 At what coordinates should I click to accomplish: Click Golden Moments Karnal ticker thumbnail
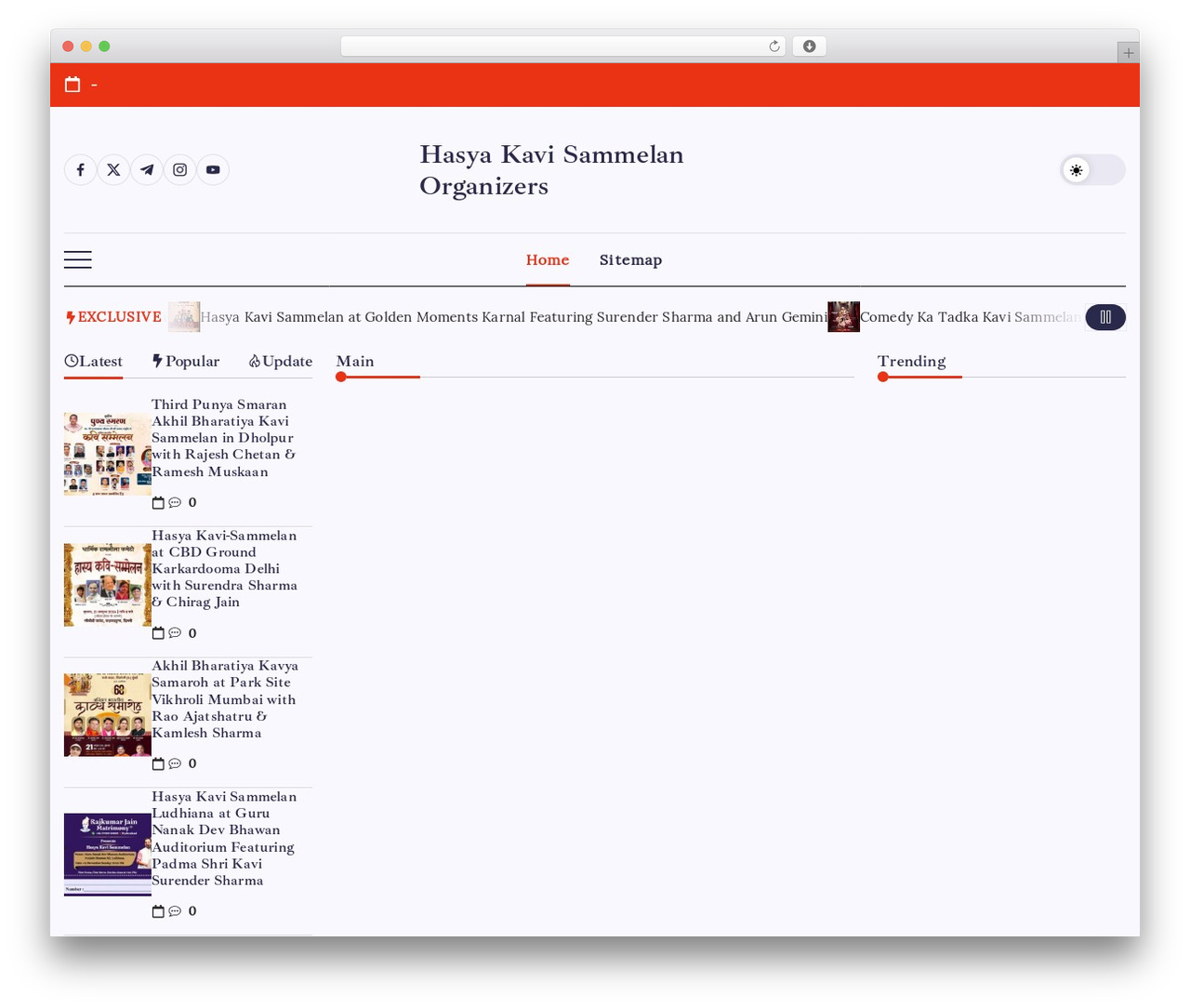(x=184, y=317)
